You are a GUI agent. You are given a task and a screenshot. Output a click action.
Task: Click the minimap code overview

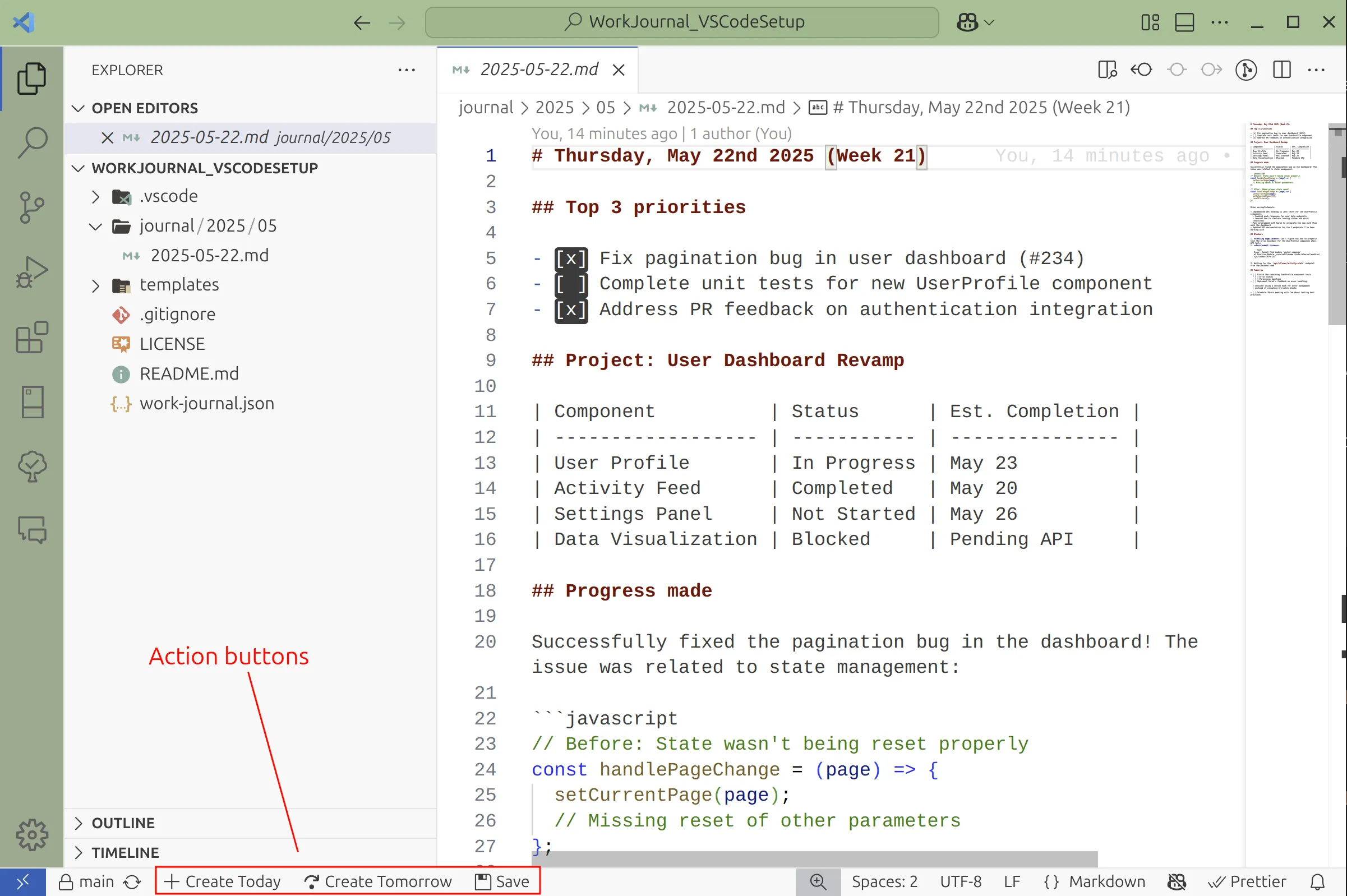tap(1286, 209)
